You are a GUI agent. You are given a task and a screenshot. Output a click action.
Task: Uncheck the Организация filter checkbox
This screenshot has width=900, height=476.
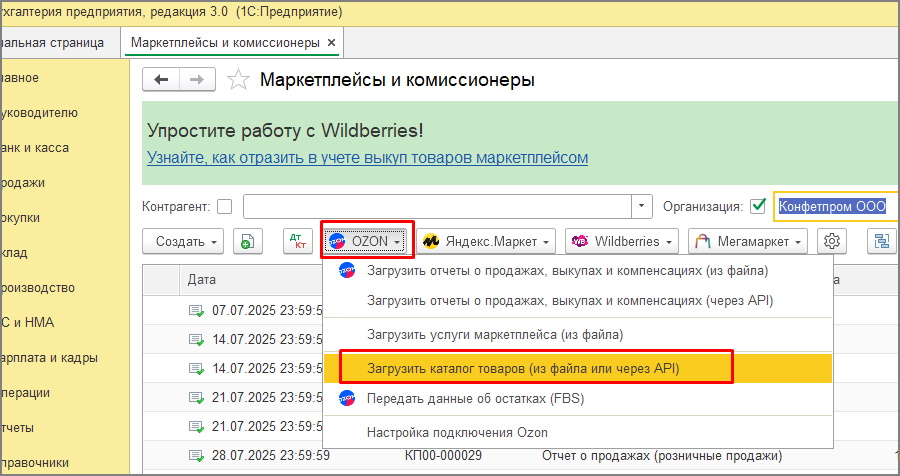[758, 206]
